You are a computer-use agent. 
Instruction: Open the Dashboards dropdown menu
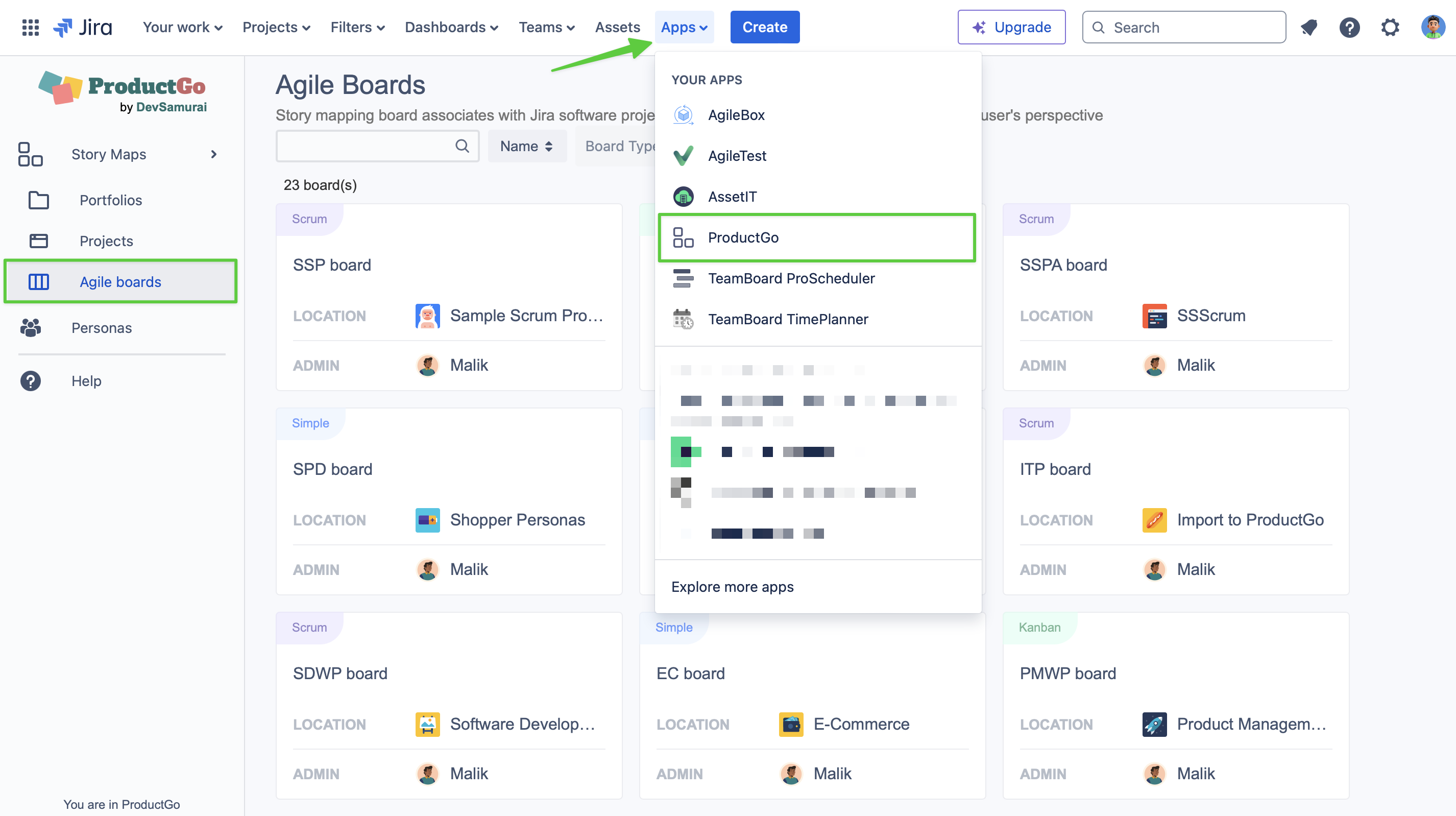click(451, 27)
